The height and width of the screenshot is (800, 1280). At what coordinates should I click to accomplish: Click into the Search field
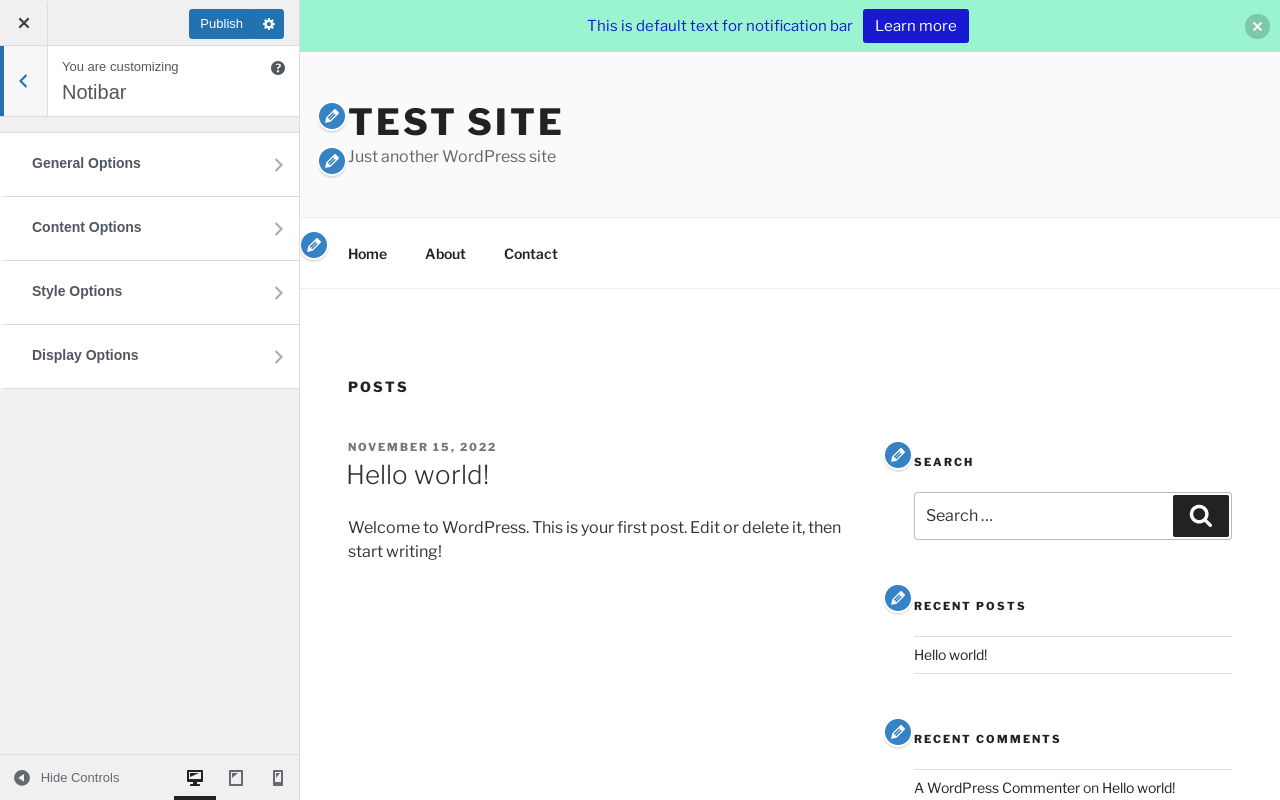[1042, 516]
